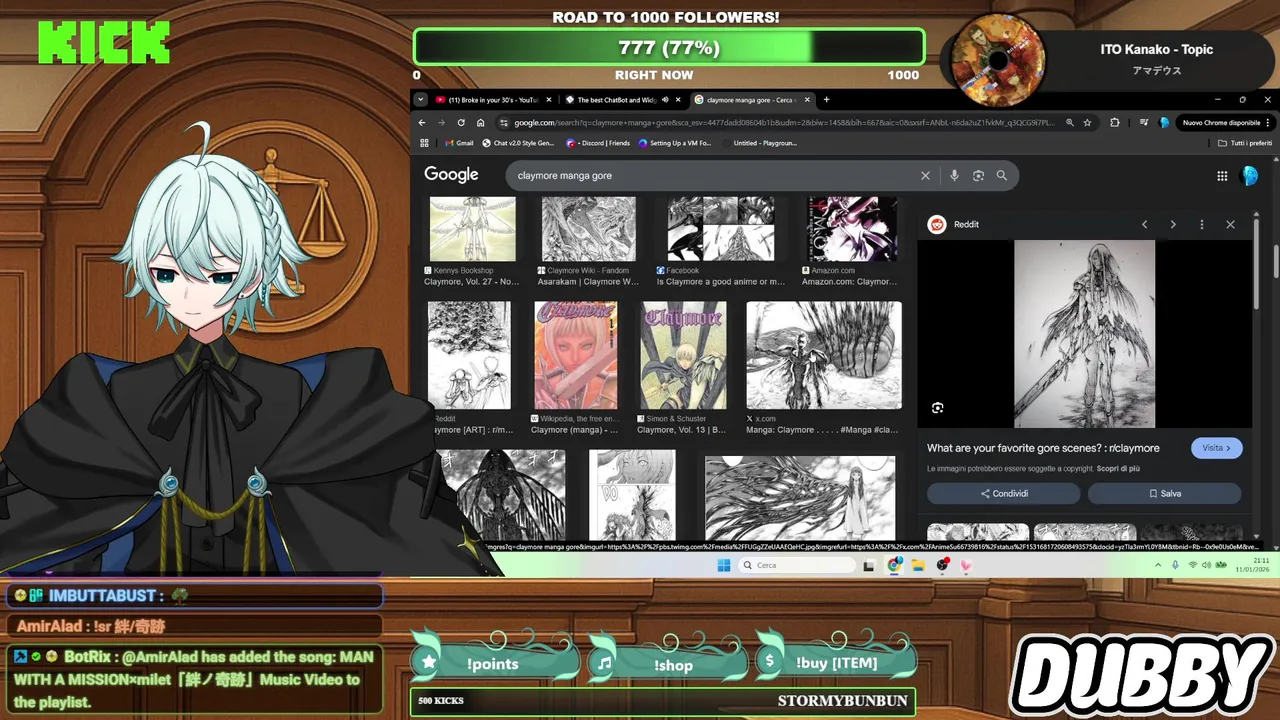This screenshot has height=720, width=1280.
Task: Go back with browser back arrow
Action: coord(423,122)
